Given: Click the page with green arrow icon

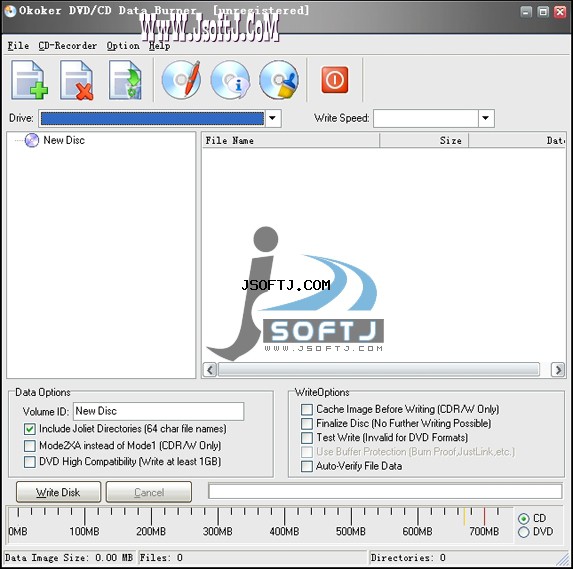Looking at the screenshot, I should (125, 80).
